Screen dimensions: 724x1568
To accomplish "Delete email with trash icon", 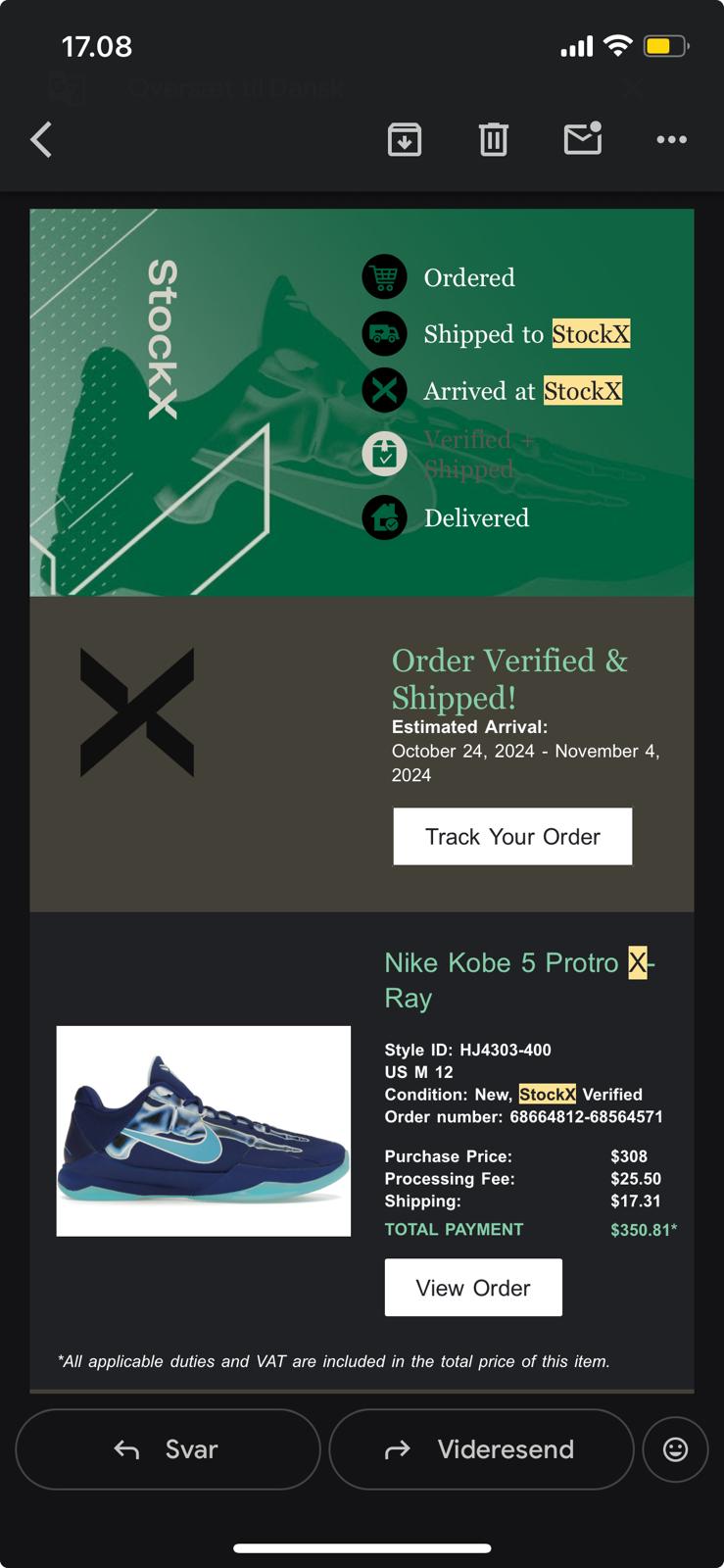I will pos(494,140).
